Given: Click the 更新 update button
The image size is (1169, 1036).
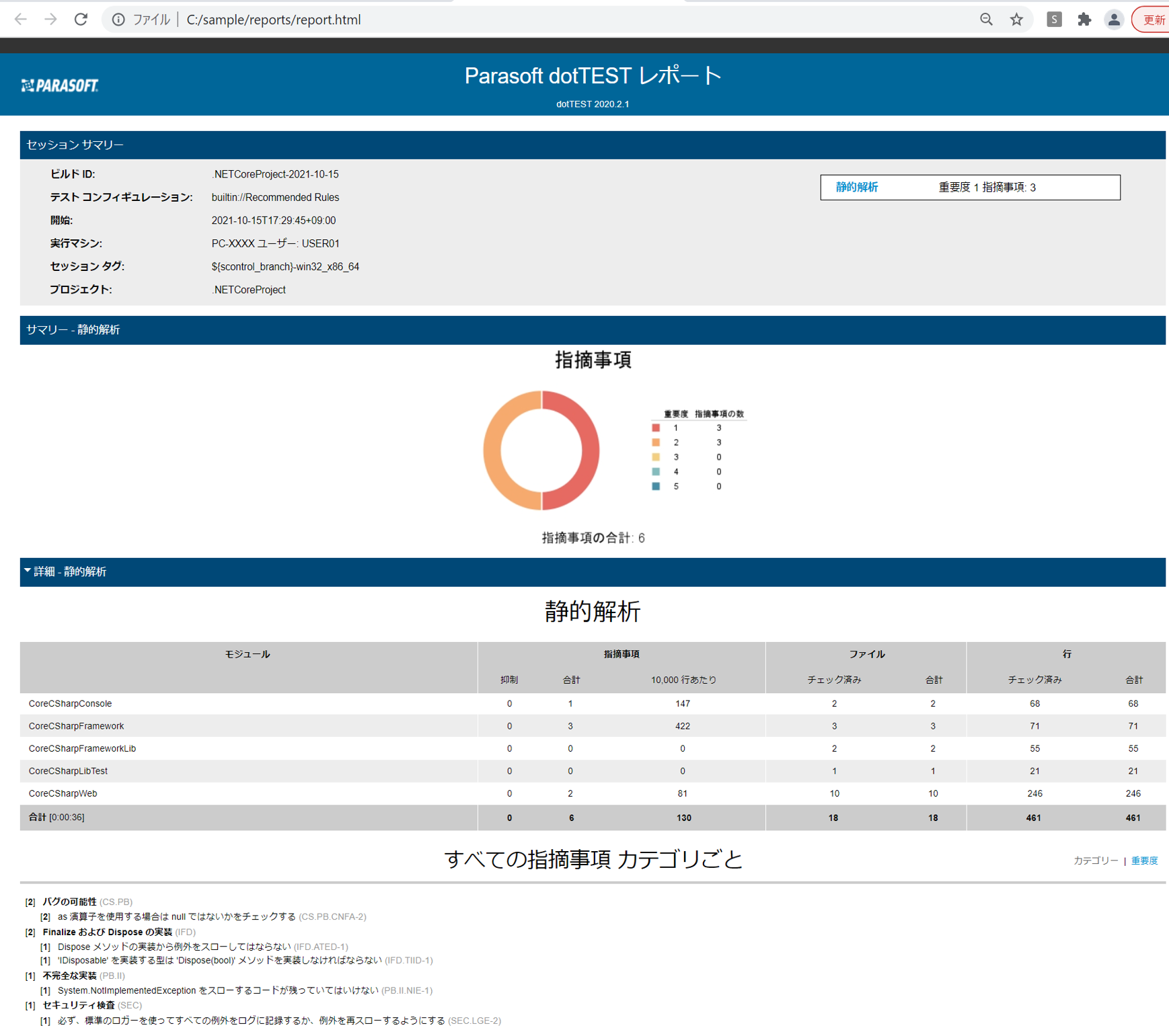Looking at the screenshot, I should pyautogui.click(x=1153, y=19).
